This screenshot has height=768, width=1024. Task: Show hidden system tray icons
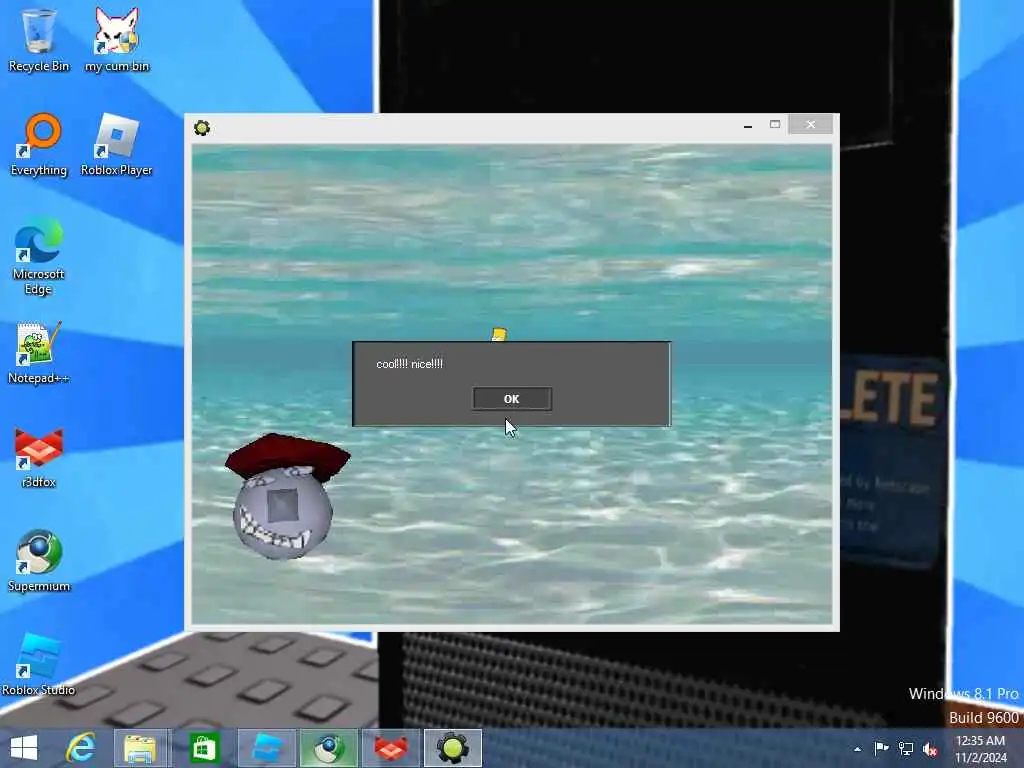857,749
